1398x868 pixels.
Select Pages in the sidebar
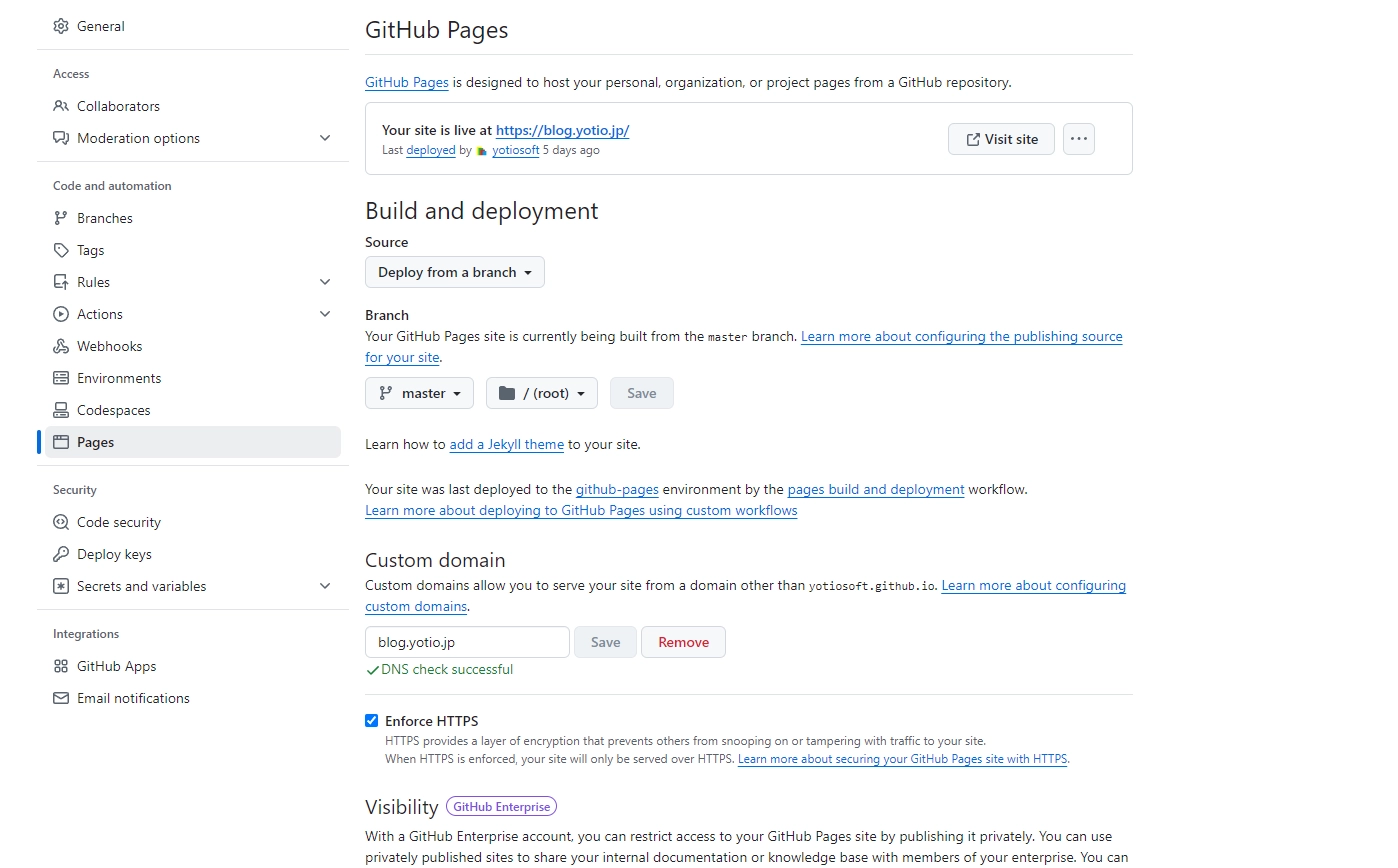tap(193, 442)
